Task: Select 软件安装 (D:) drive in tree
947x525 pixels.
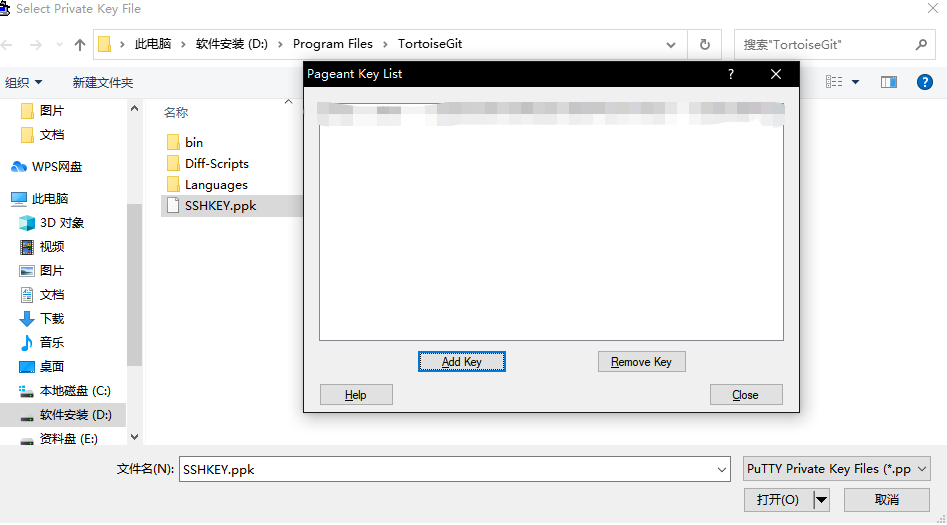Action: [63, 415]
